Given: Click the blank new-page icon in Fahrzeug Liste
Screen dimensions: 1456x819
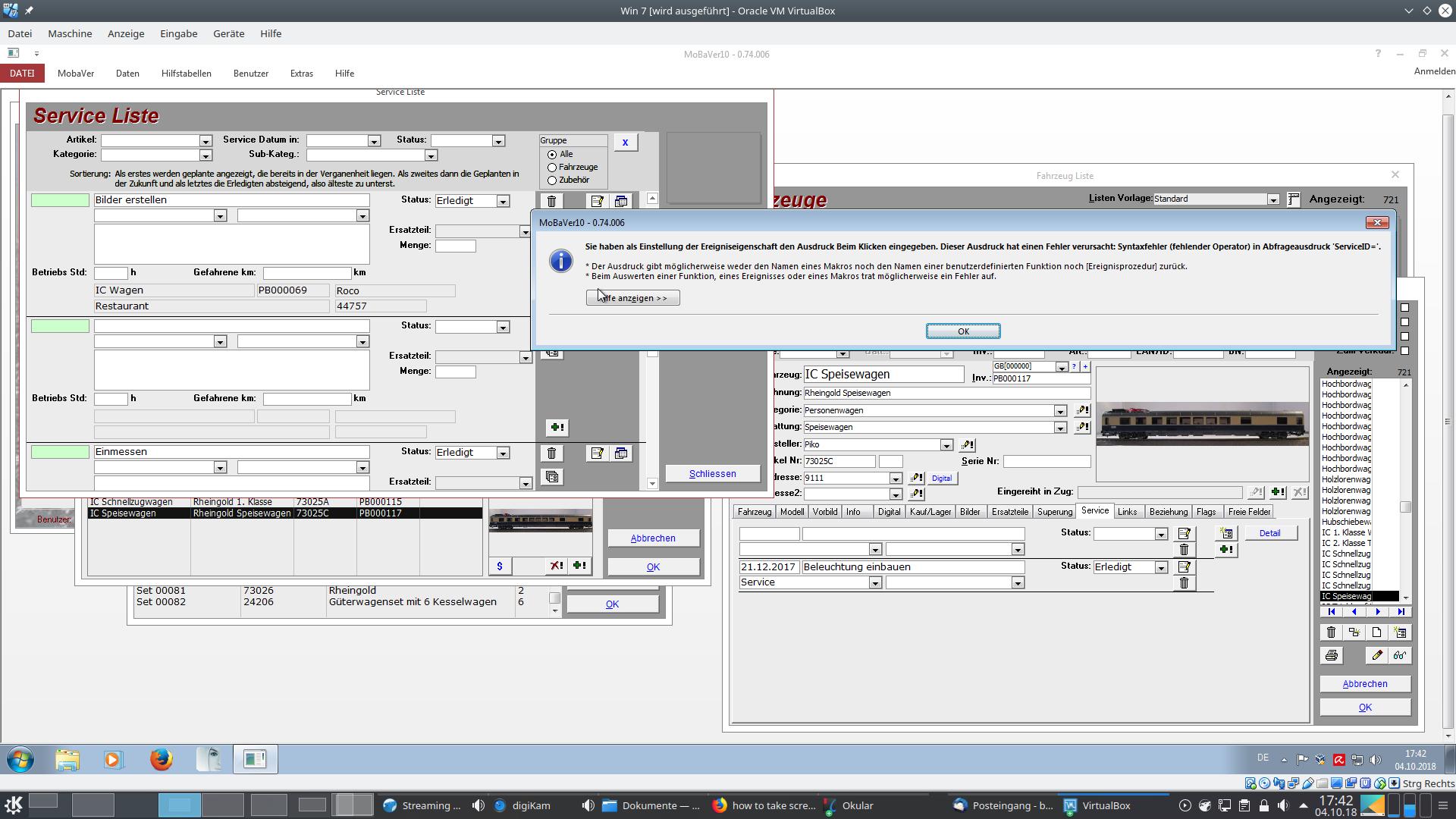Looking at the screenshot, I should (1377, 632).
